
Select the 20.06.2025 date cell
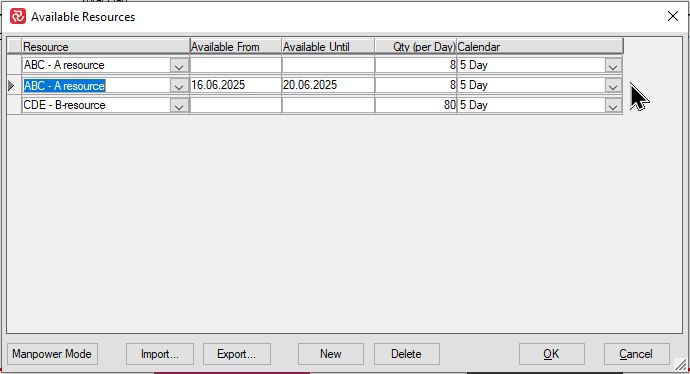click(328, 85)
